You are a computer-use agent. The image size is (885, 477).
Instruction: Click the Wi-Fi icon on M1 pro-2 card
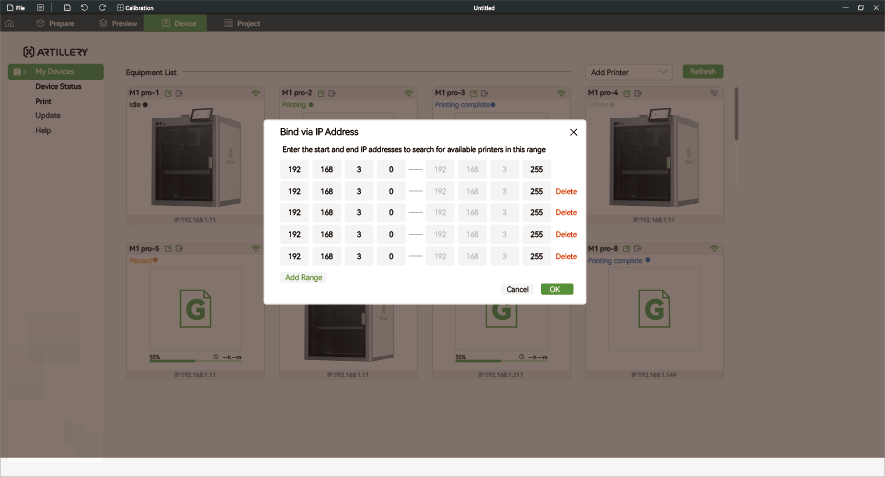coord(409,93)
